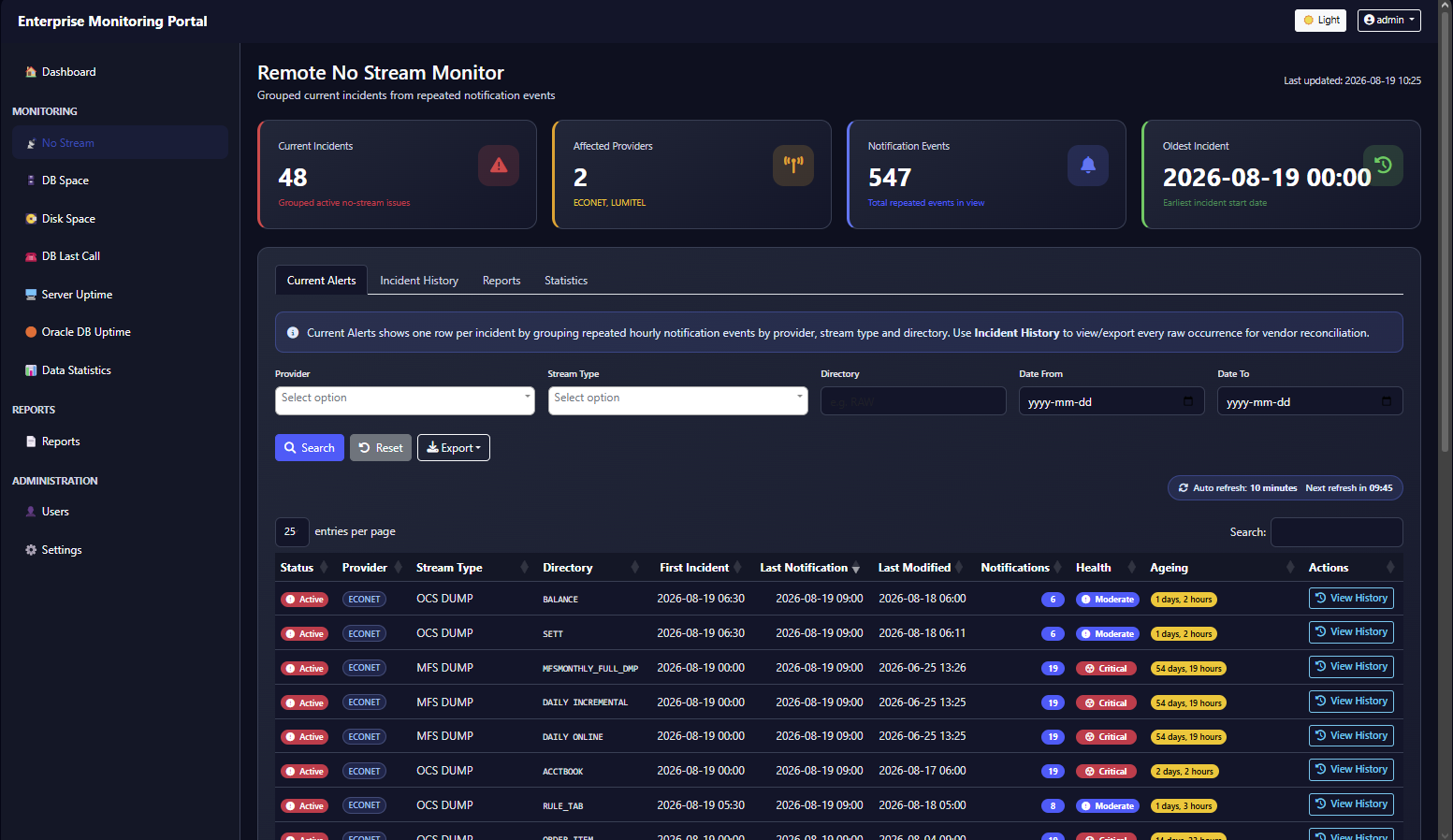Switch to the Incident History tab
Viewport: 1453px width, 840px height.
[x=419, y=281]
